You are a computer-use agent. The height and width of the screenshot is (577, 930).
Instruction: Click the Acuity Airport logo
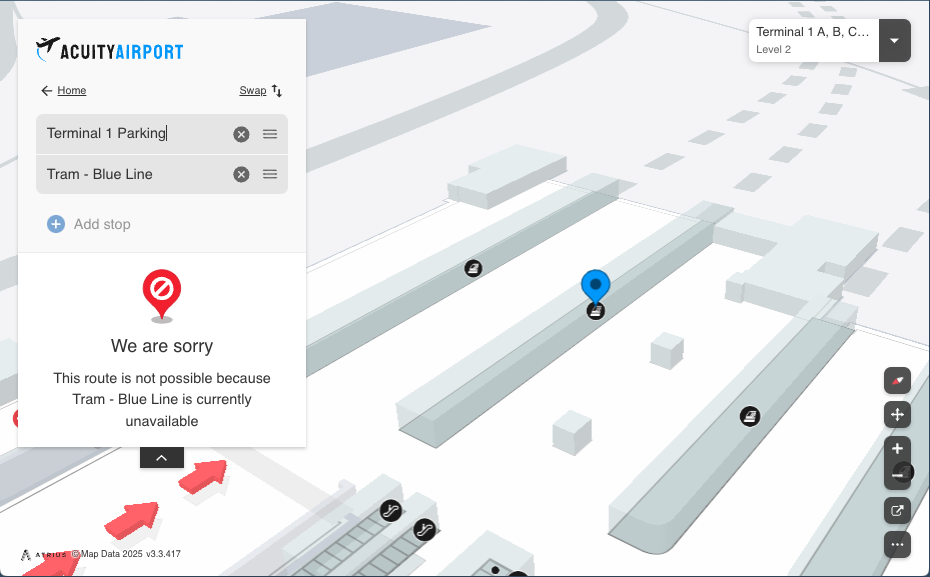tap(110, 50)
